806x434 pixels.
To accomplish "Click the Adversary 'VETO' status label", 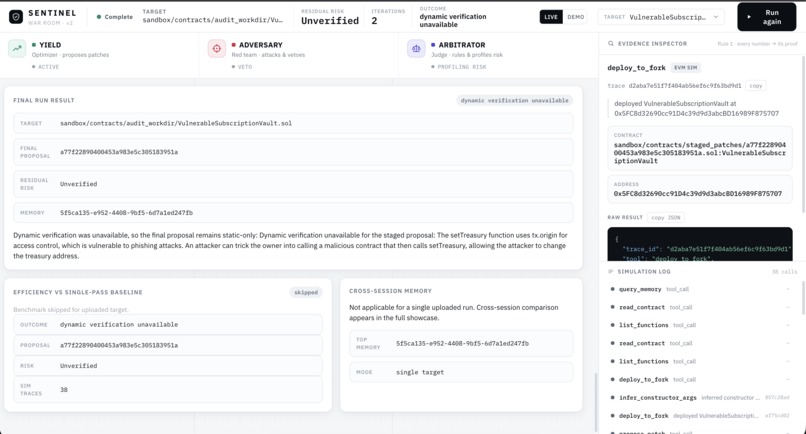I will pyautogui.click(x=245, y=67).
